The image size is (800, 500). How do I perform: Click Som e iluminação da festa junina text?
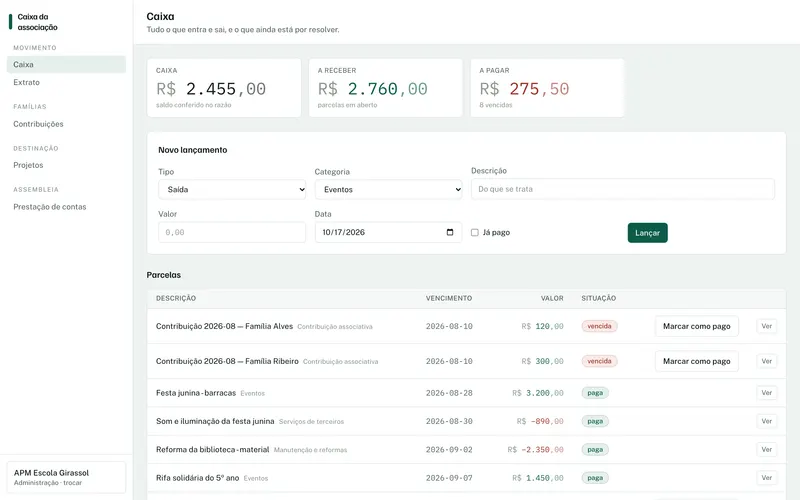[215, 421]
